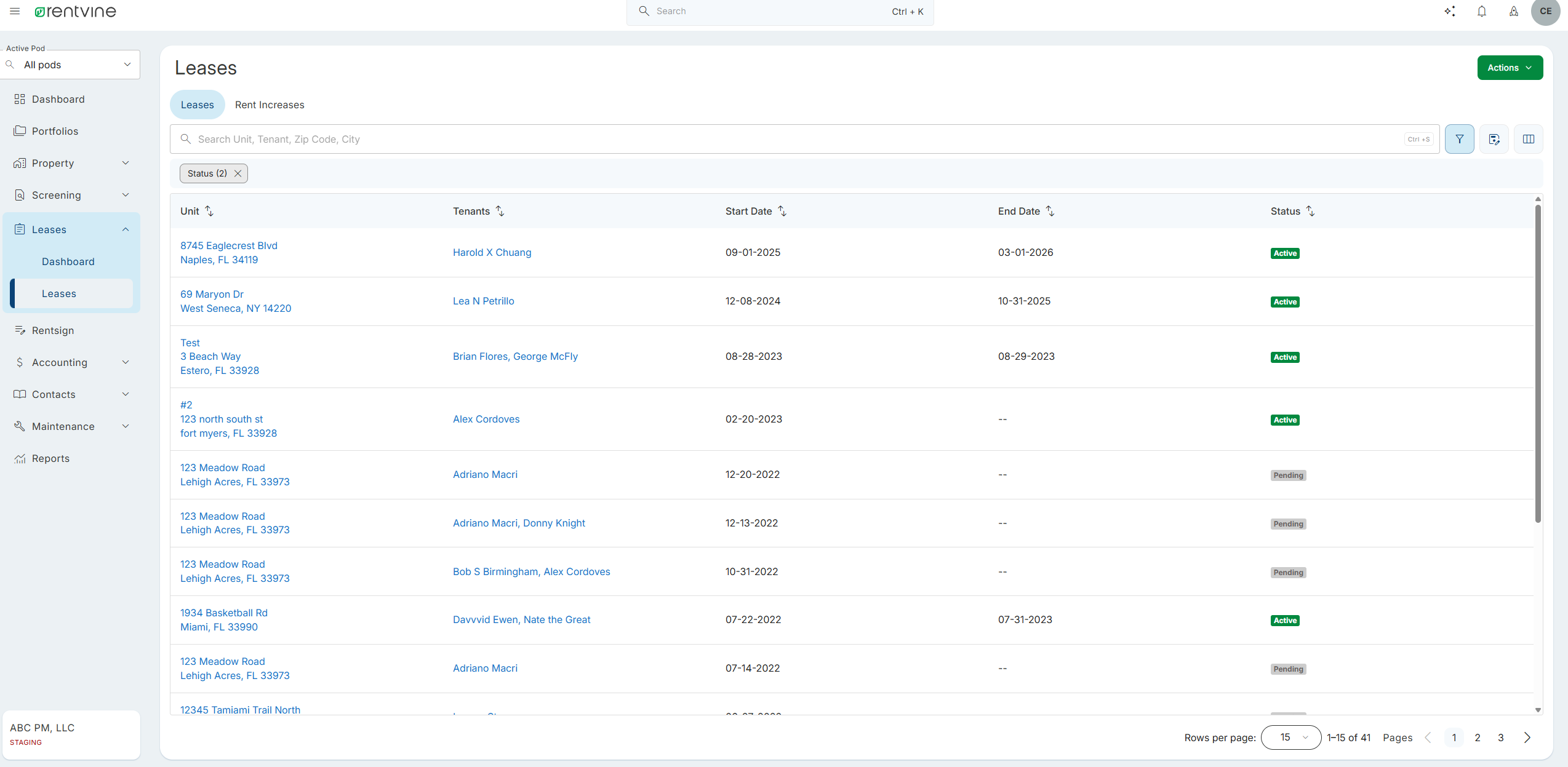
Task: Click the AI sparkle icon
Action: click(1450, 11)
